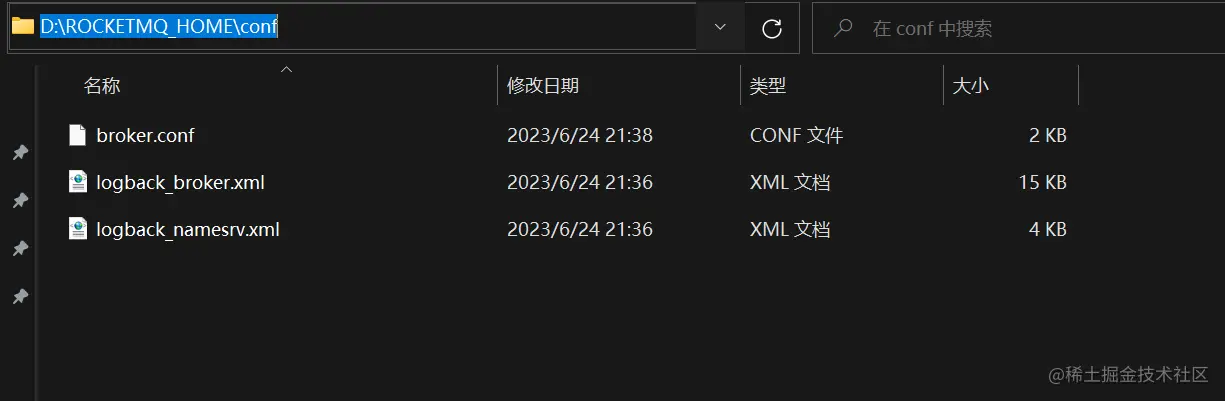
Task: Select the broker.conf file name
Action: point(145,135)
